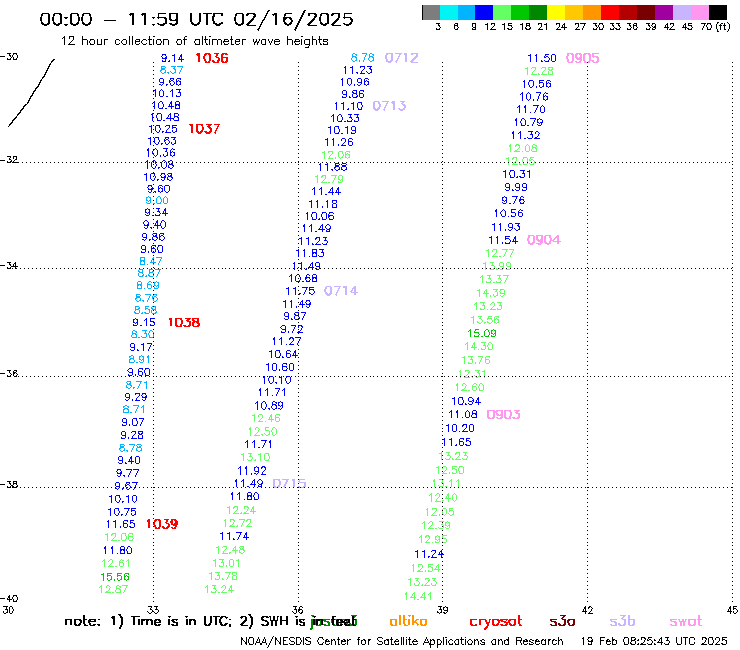Click the lavender time label 0713
The height and width of the screenshot is (650, 740).
tap(389, 106)
